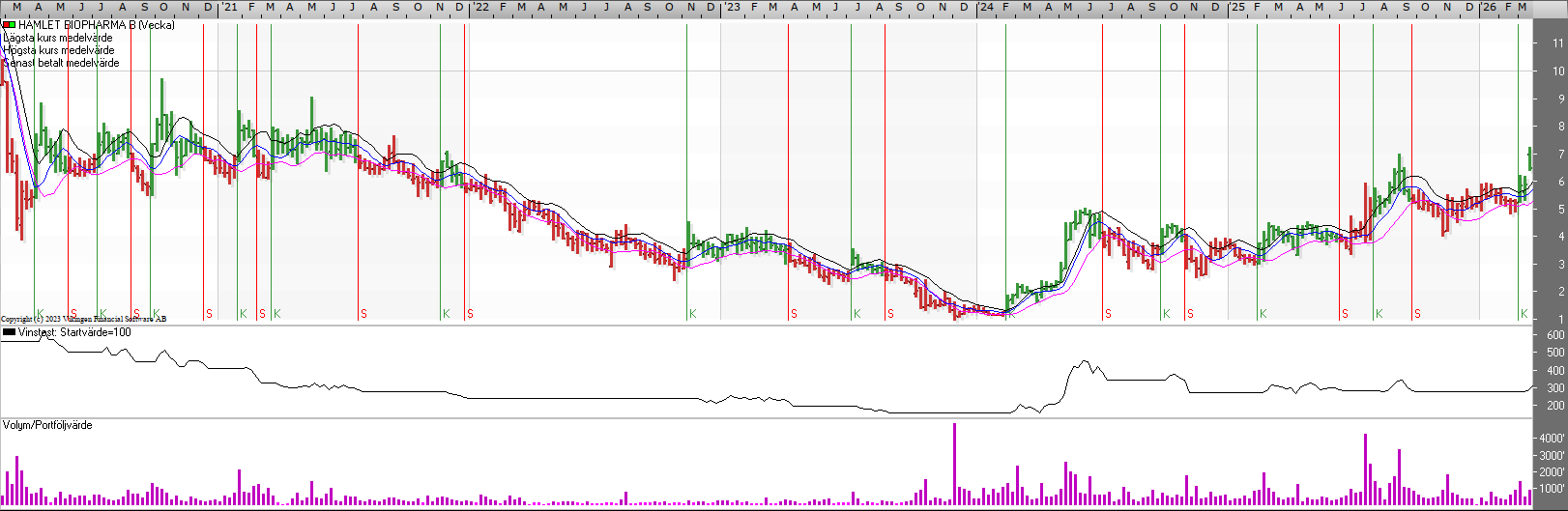Screen dimensions: 1568x511
Task: Click the copyright Vikingen Financial Software text
Action: (83, 319)
